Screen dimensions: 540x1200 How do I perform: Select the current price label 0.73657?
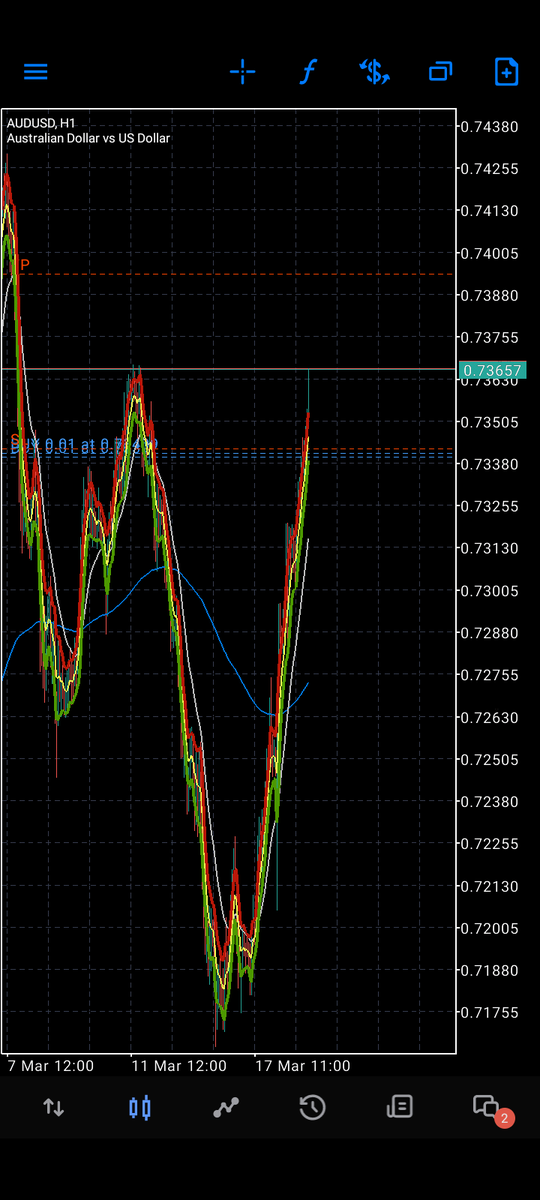(491, 371)
